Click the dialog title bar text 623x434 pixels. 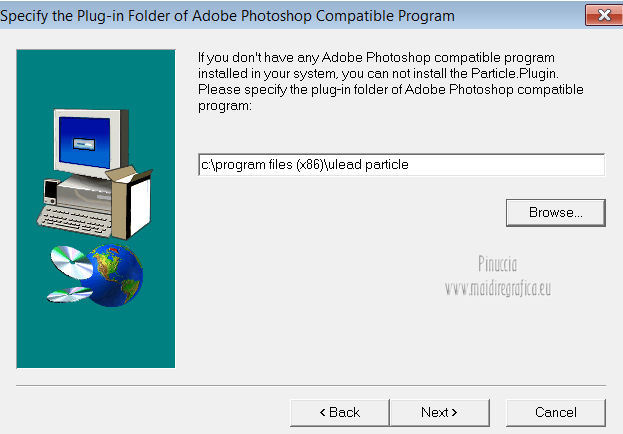[230, 16]
